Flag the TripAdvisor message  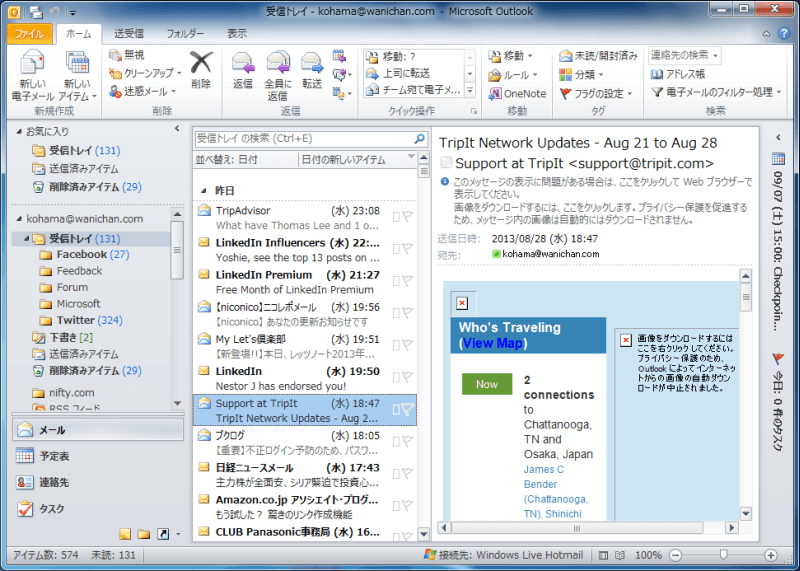click(x=407, y=217)
